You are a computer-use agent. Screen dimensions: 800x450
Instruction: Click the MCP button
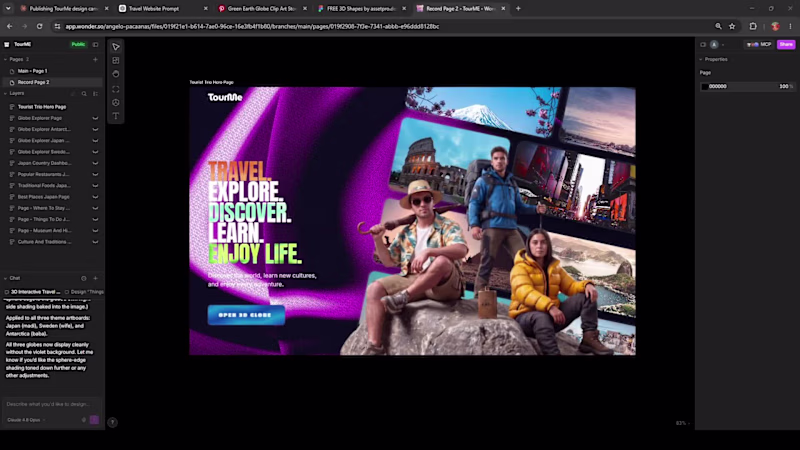point(759,44)
